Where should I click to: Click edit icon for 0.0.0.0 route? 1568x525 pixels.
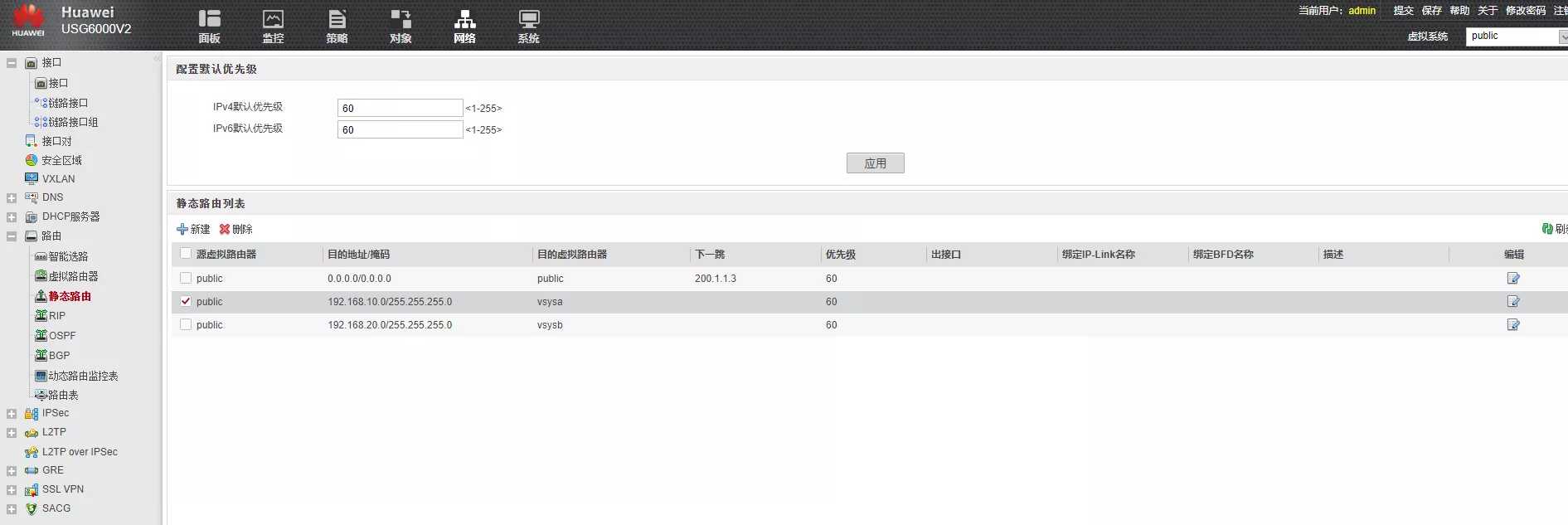point(1513,279)
